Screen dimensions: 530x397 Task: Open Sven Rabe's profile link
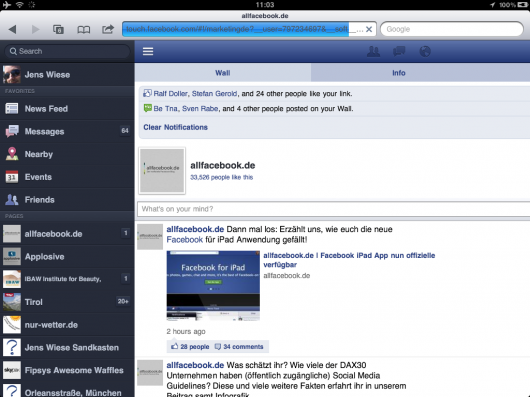pos(200,108)
